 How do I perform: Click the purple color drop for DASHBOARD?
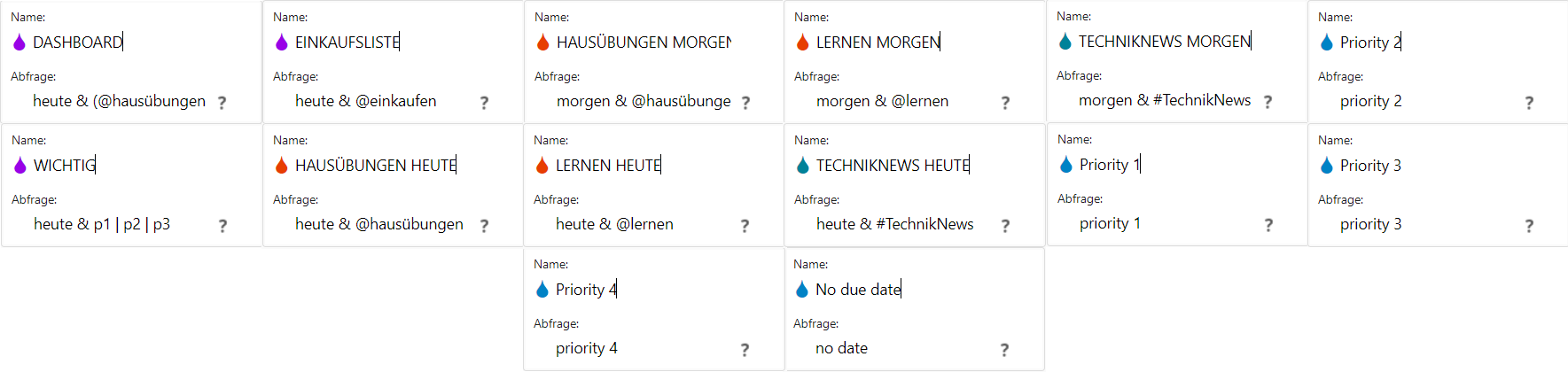20,42
